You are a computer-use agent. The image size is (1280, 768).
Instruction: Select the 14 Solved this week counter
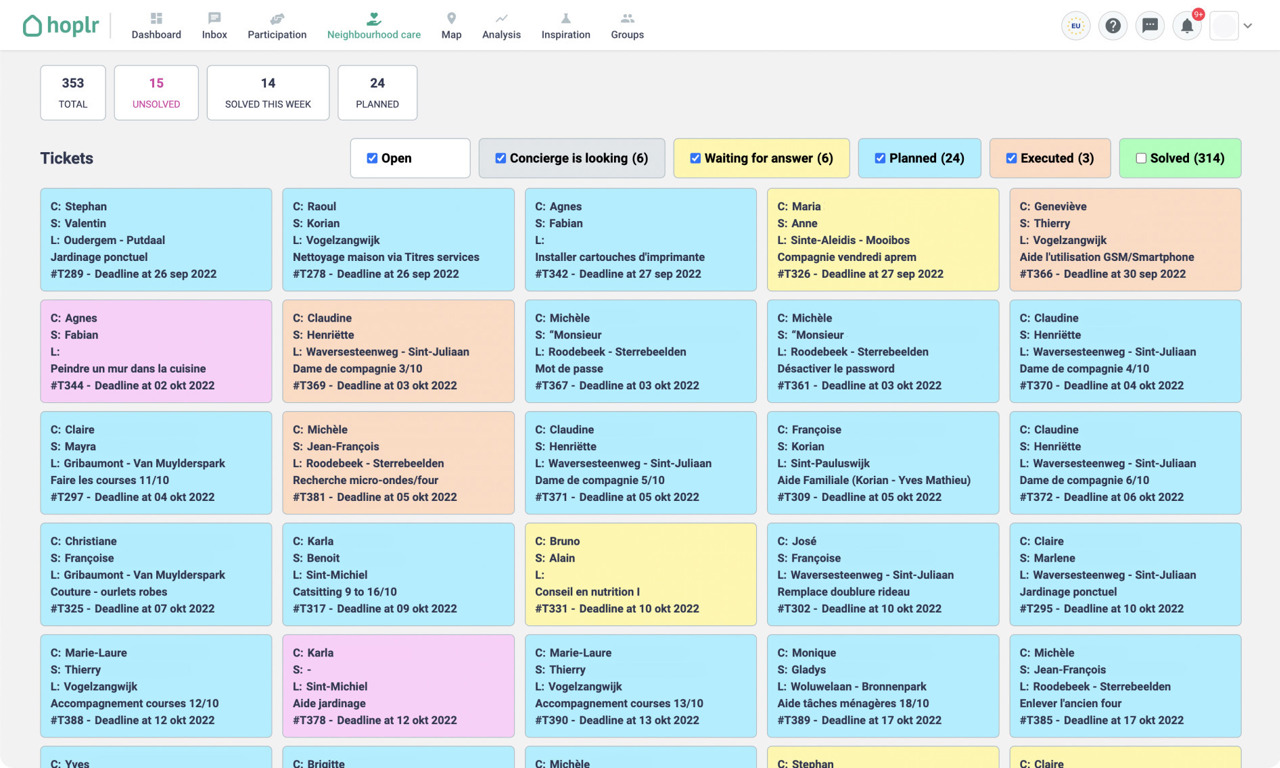point(268,93)
